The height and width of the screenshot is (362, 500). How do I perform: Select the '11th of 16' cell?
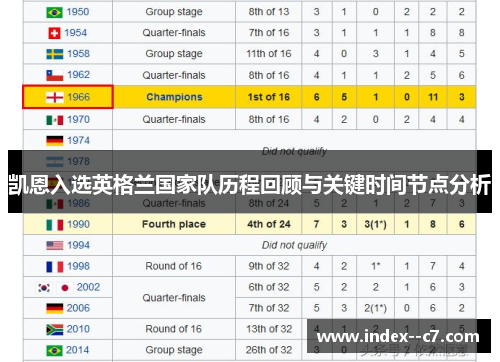268,53
